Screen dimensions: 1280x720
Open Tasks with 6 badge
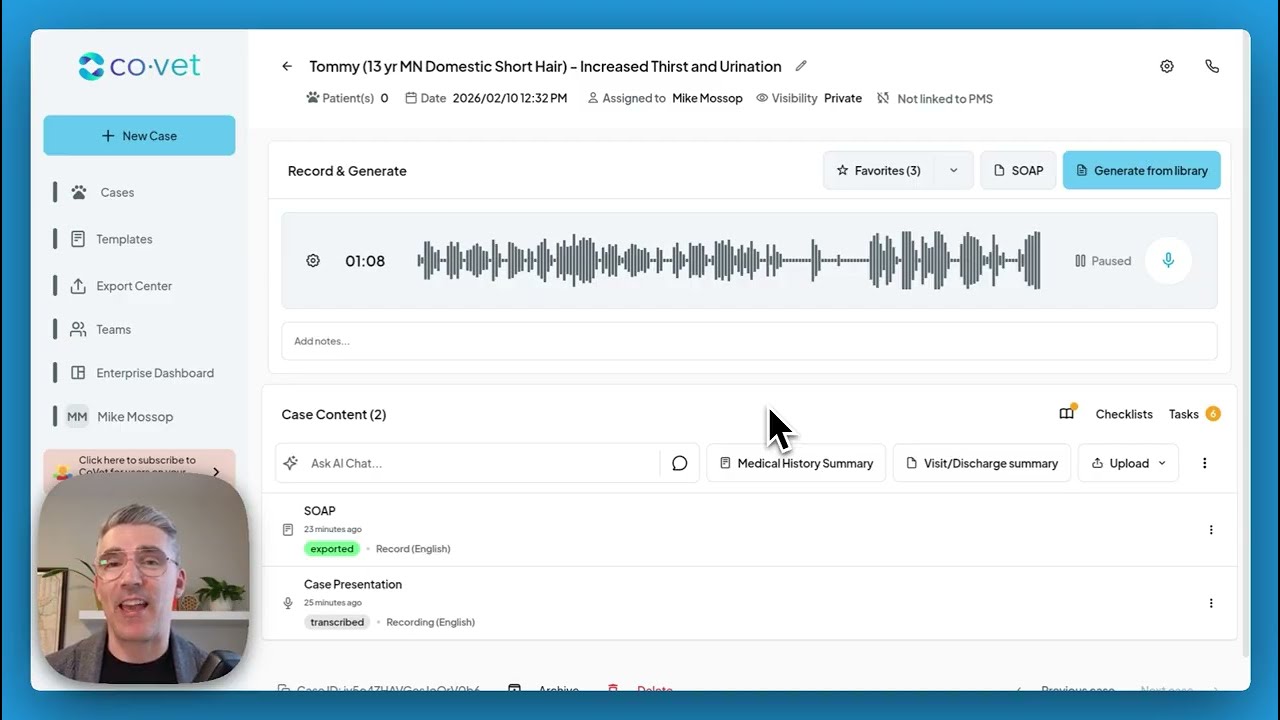(x=1194, y=414)
